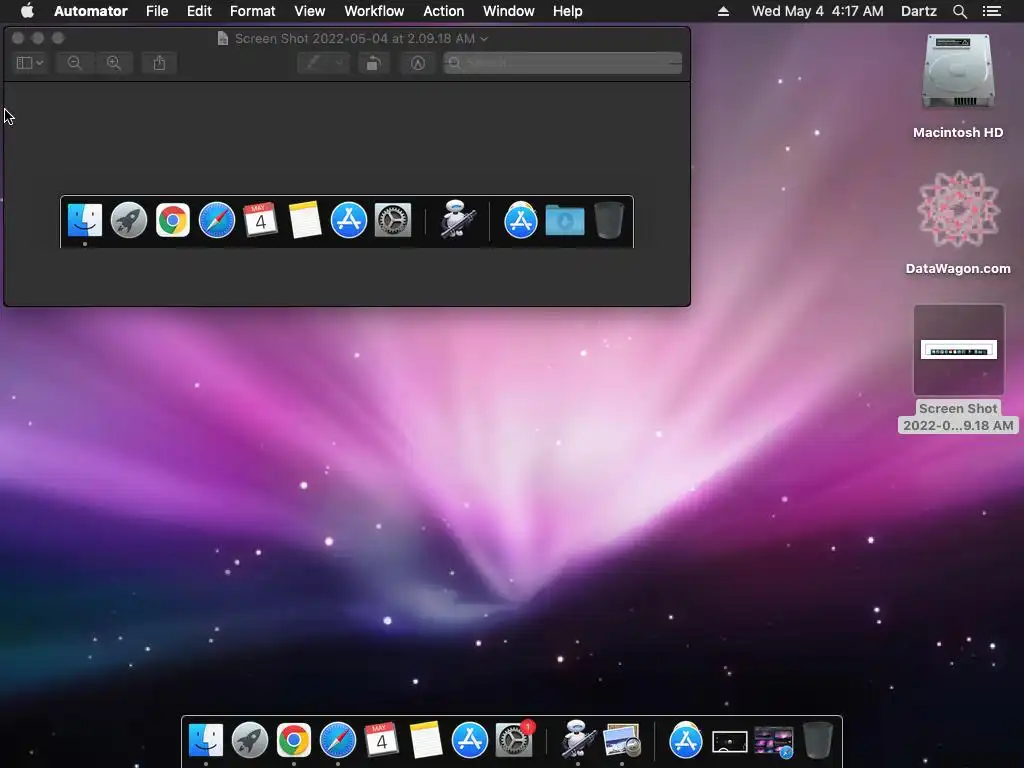Image resolution: width=1024 pixels, height=768 pixels.
Task: Open the Action menu
Action: click(443, 11)
